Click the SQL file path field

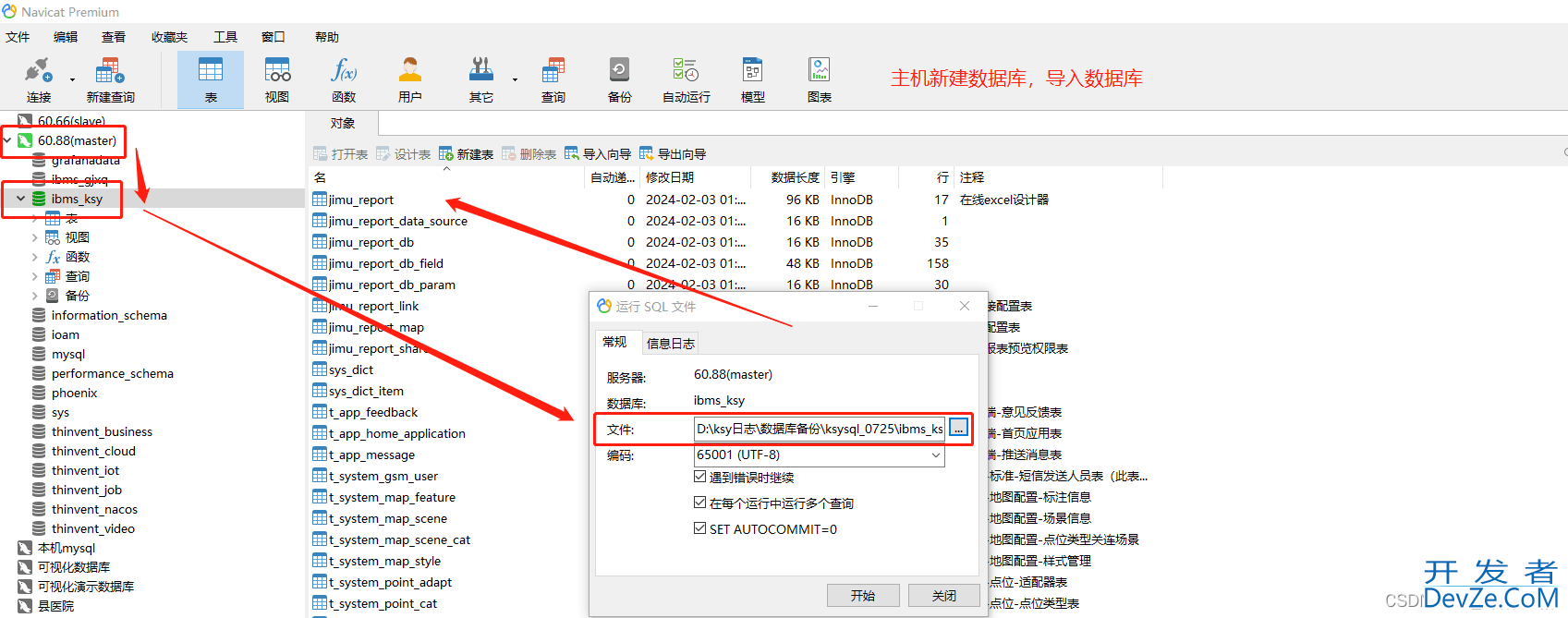(820, 429)
